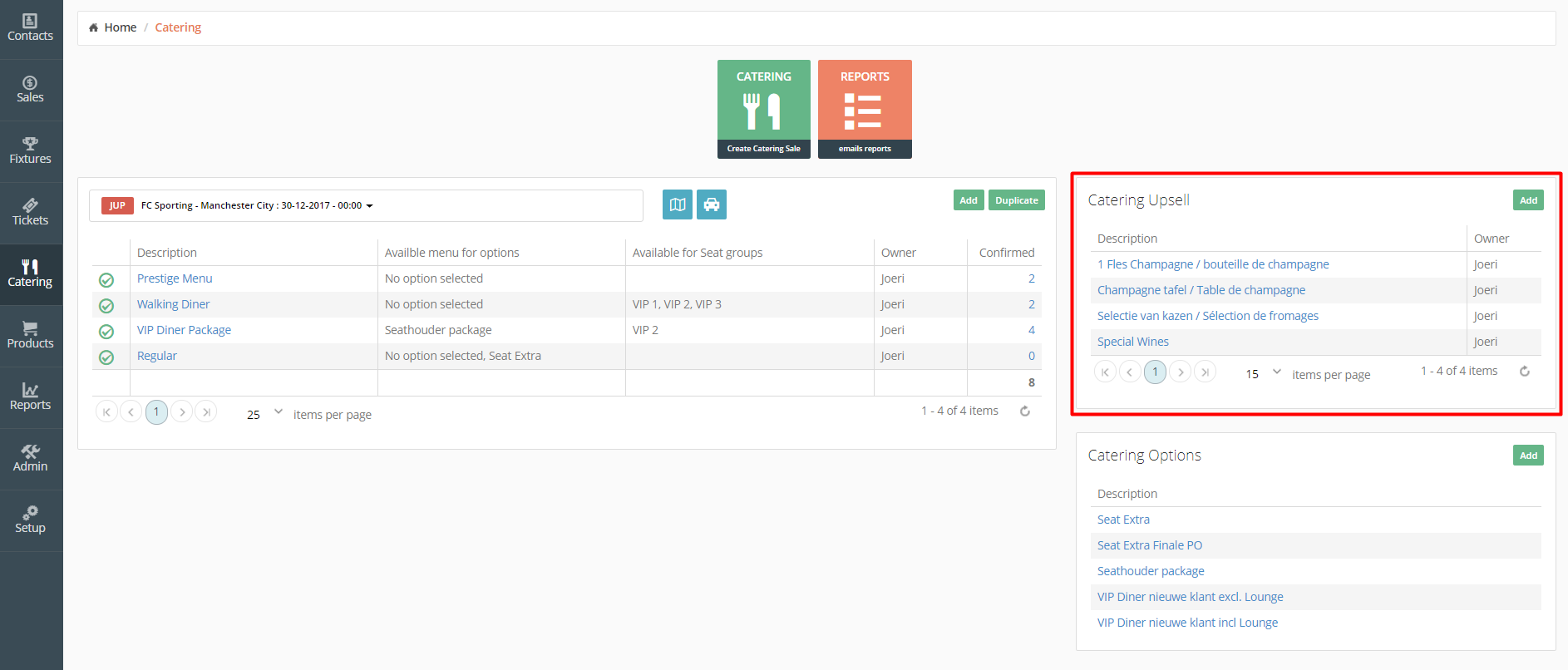
Task: Open VIP Diner nieuwe klant incl Lounge
Action: (1187, 623)
